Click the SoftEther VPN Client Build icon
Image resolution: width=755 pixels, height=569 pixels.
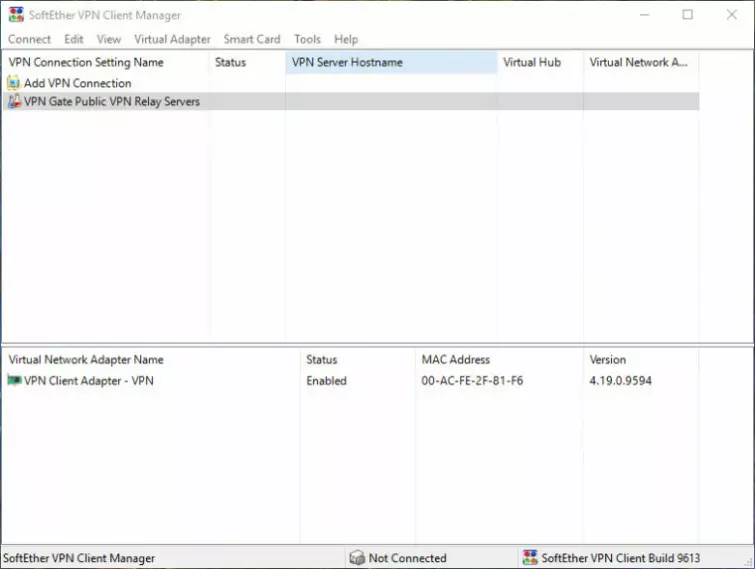(x=529, y=558)
